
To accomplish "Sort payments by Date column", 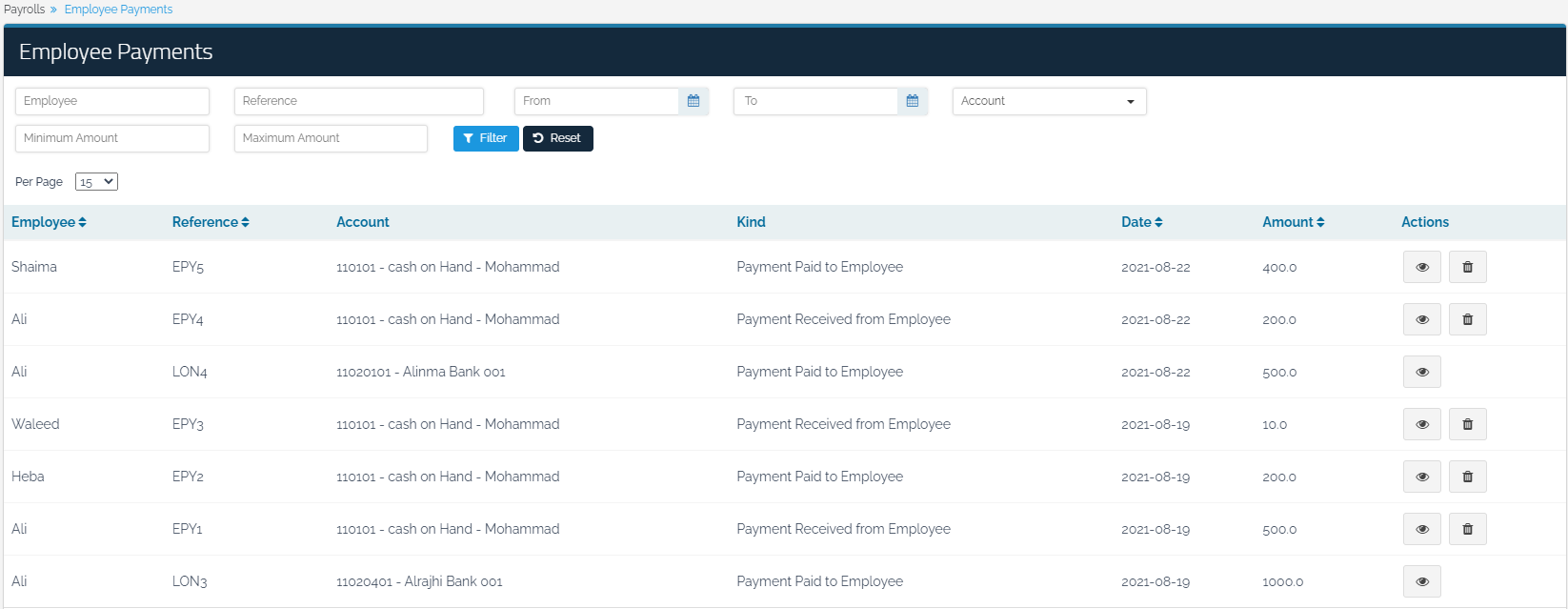I will [1141, 222].
